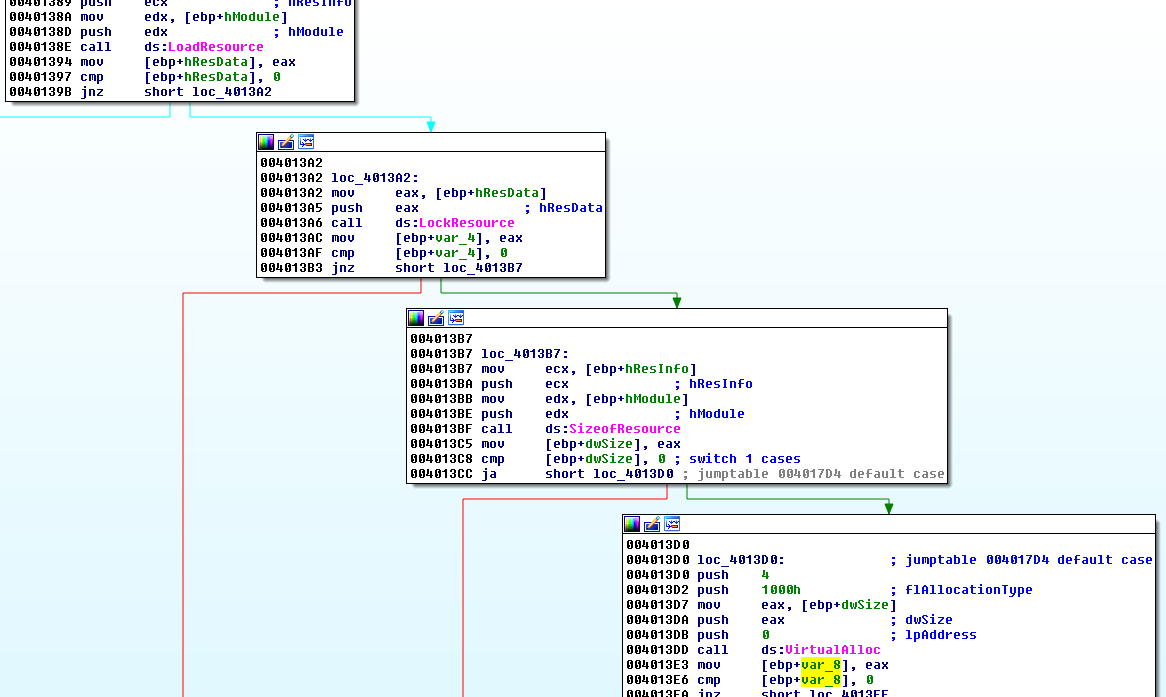
Task: Click the edit pencil icon on the loc_4013B7 block
Action: 436,318
